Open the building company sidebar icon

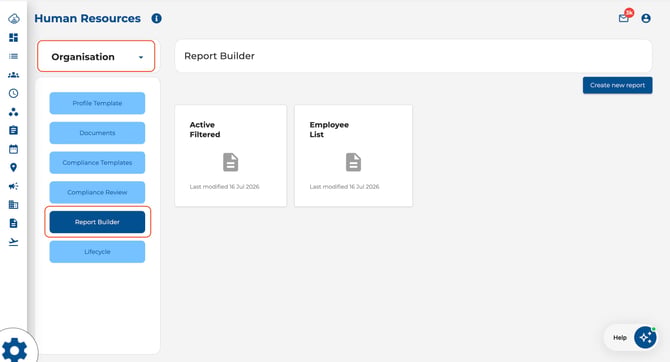tap(14, 205)
